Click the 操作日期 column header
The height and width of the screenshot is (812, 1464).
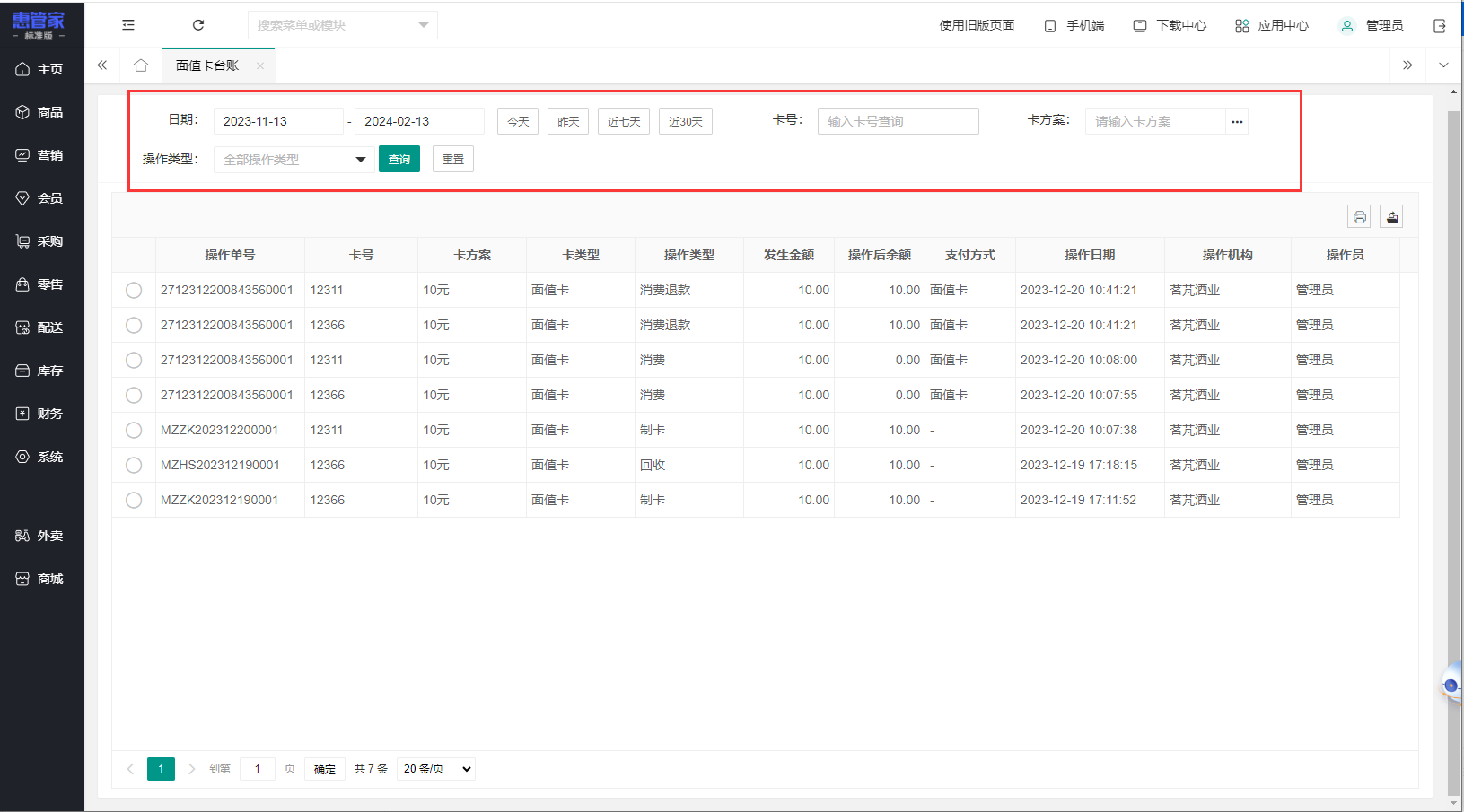pos(1090,255)
